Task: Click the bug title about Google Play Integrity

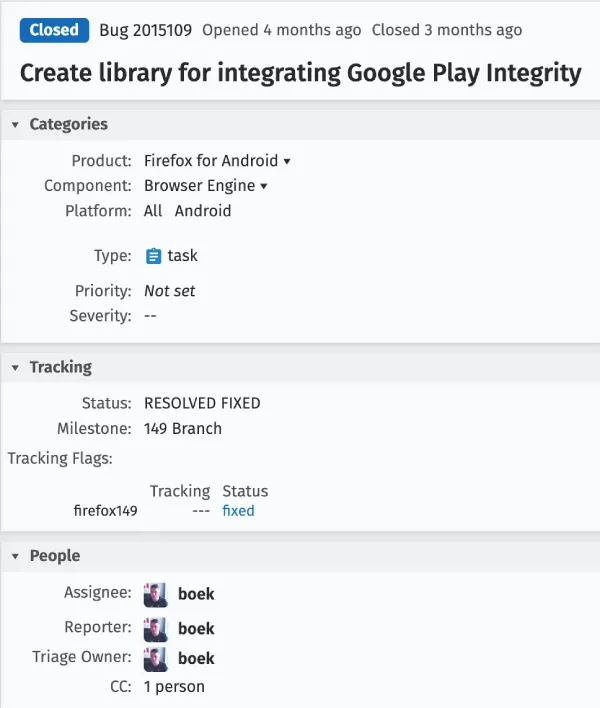Action: pos(301,73)
